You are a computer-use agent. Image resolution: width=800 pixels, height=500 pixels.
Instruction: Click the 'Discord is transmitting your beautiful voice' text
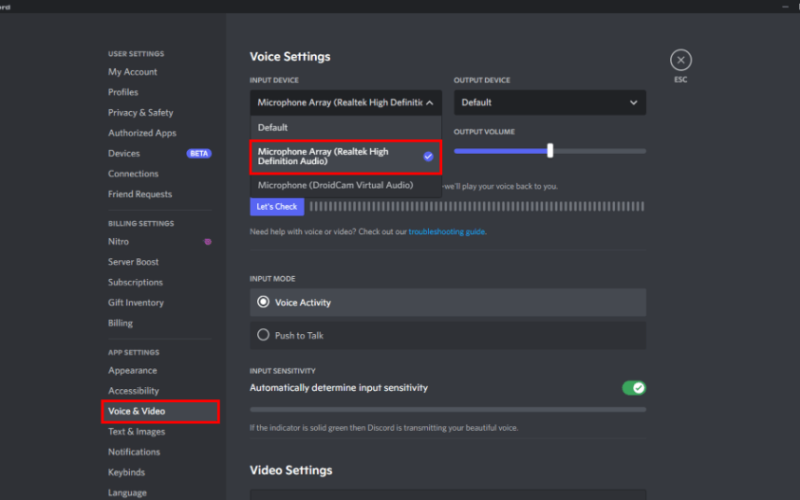pos(443,428)
